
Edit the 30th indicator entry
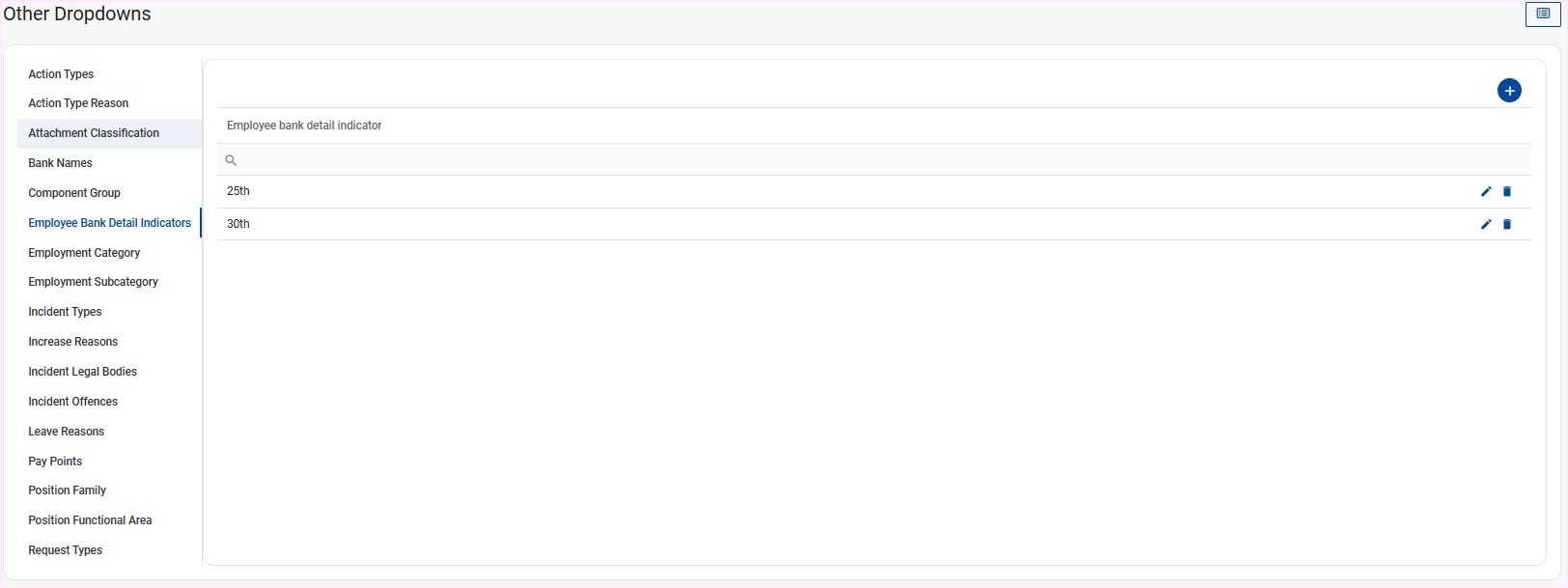point(1486,224)
